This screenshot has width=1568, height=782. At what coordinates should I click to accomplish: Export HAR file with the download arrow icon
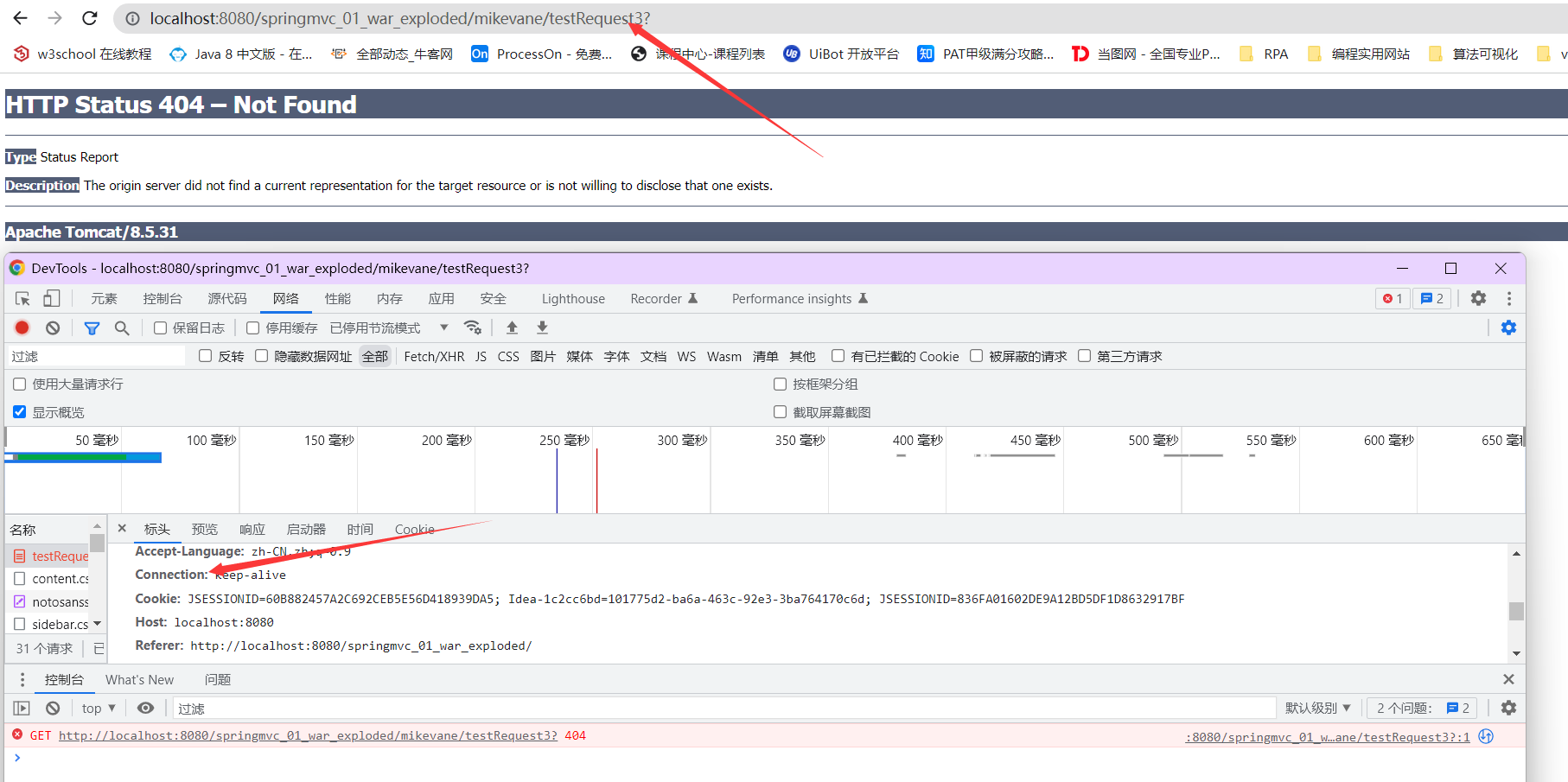point(542,327)
